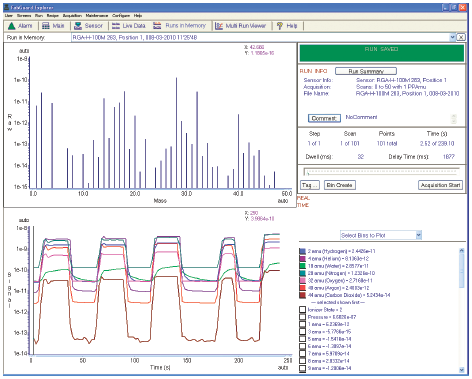Open the Recipe menu
Viewport: 472px width, 379px height.
coord(53,15)
